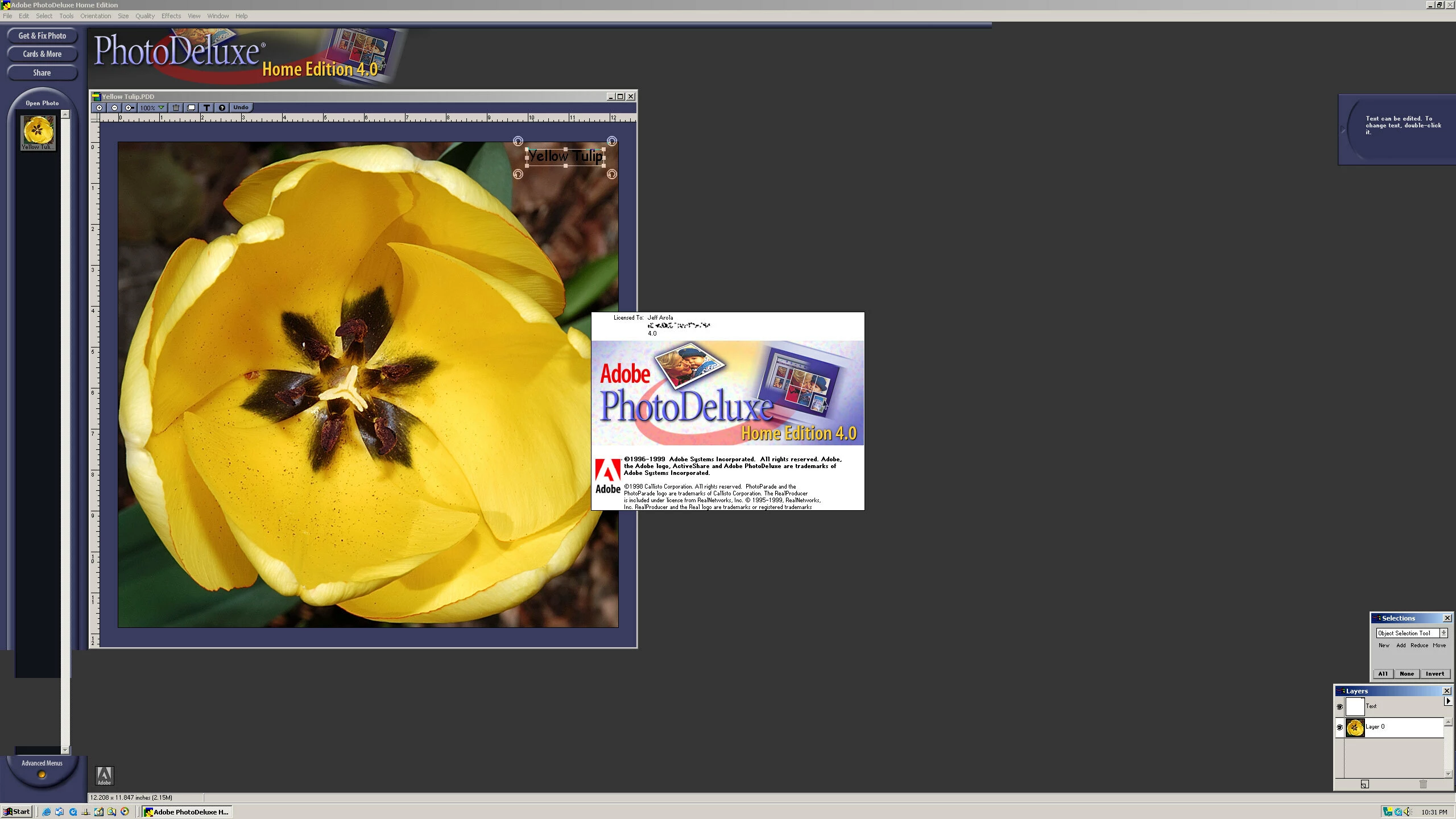Click the Invert selection button
Viewport: 1456px width, 819px height.
pyautogui.click(x=1435, y=674)
